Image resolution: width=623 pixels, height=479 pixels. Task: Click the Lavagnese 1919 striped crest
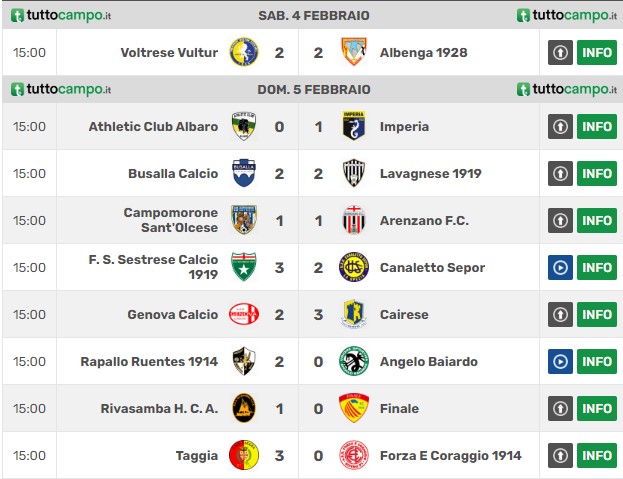click(354, 173)
